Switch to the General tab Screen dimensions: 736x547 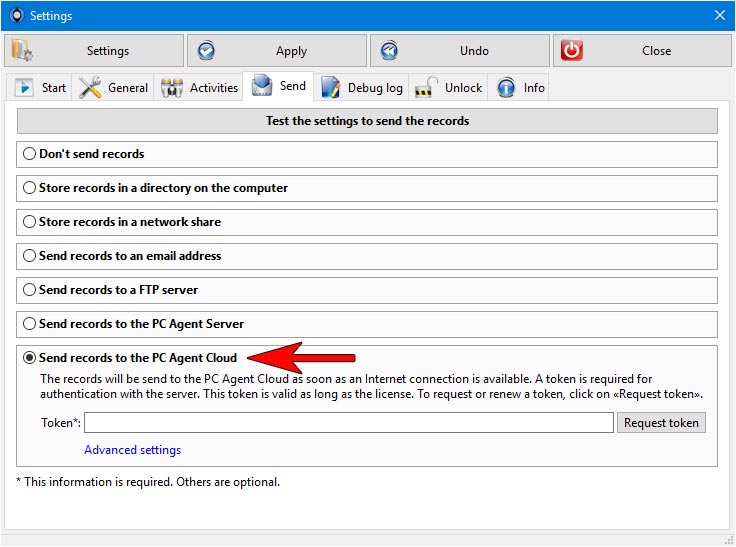coord(113,87)
